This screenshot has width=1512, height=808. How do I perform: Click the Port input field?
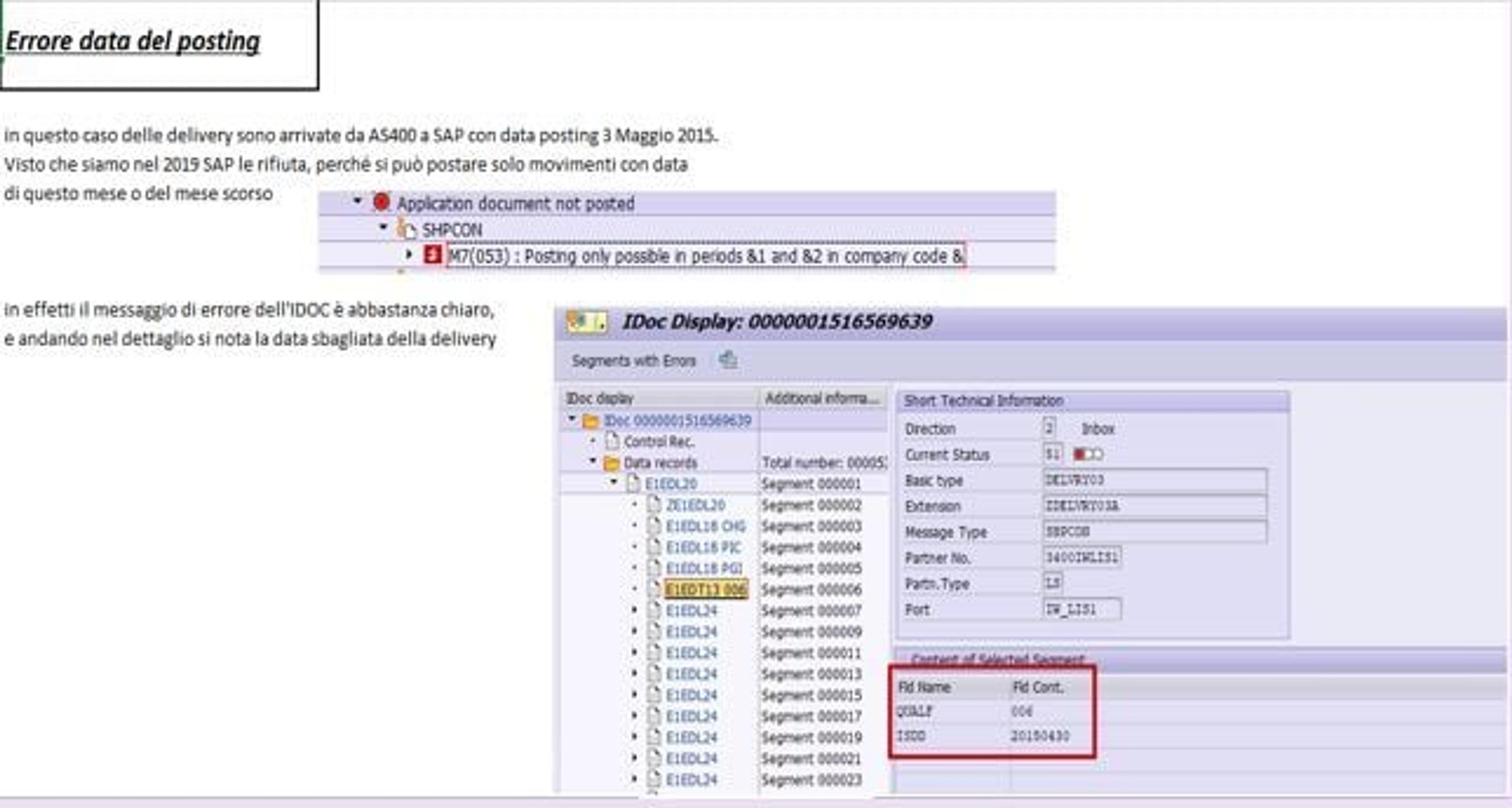point(1082,609)
